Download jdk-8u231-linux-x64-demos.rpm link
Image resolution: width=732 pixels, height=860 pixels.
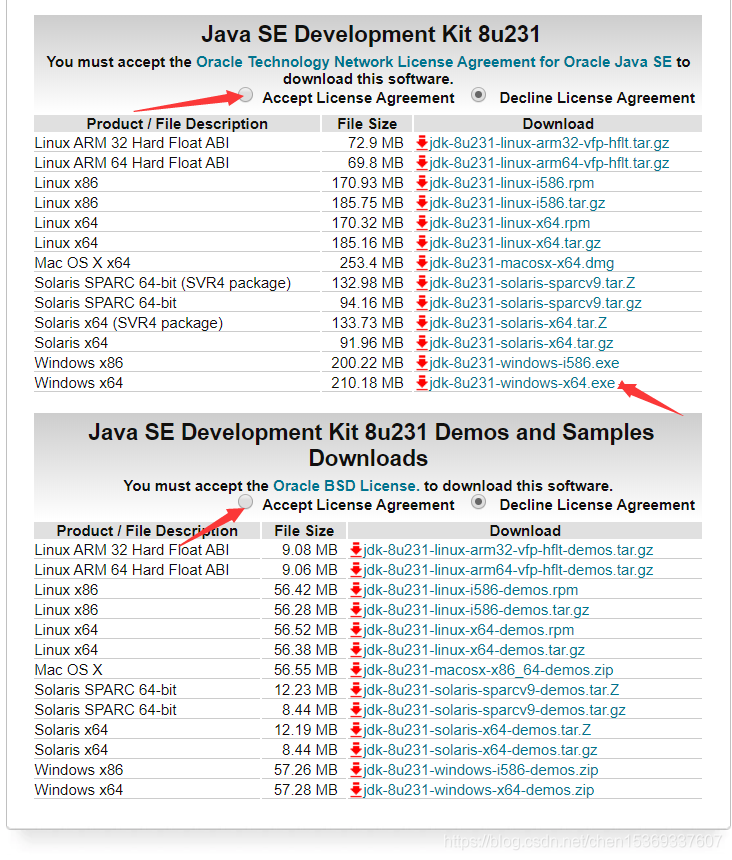(x=469, y=630)
